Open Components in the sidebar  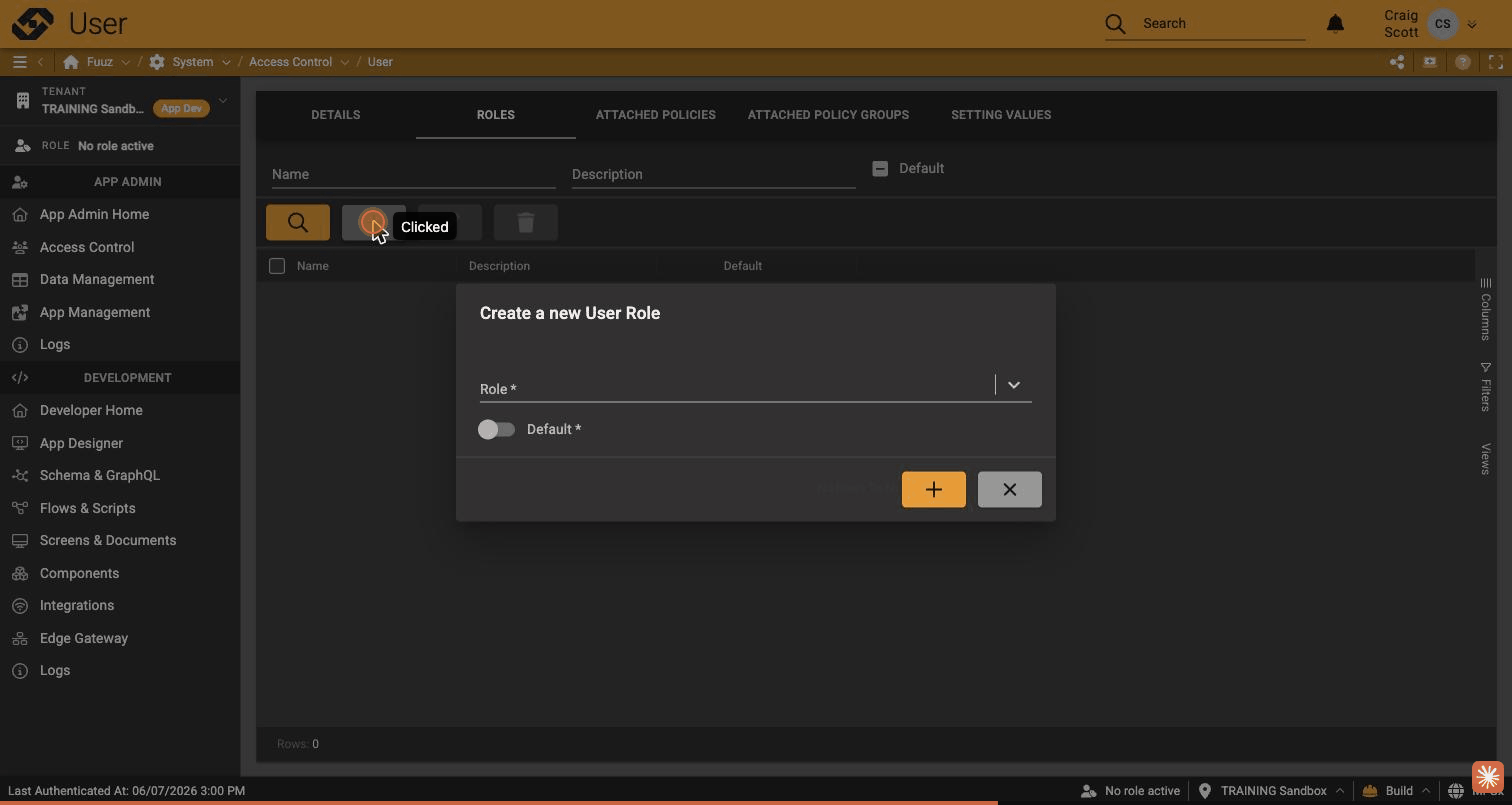click(x=120, y=573)
